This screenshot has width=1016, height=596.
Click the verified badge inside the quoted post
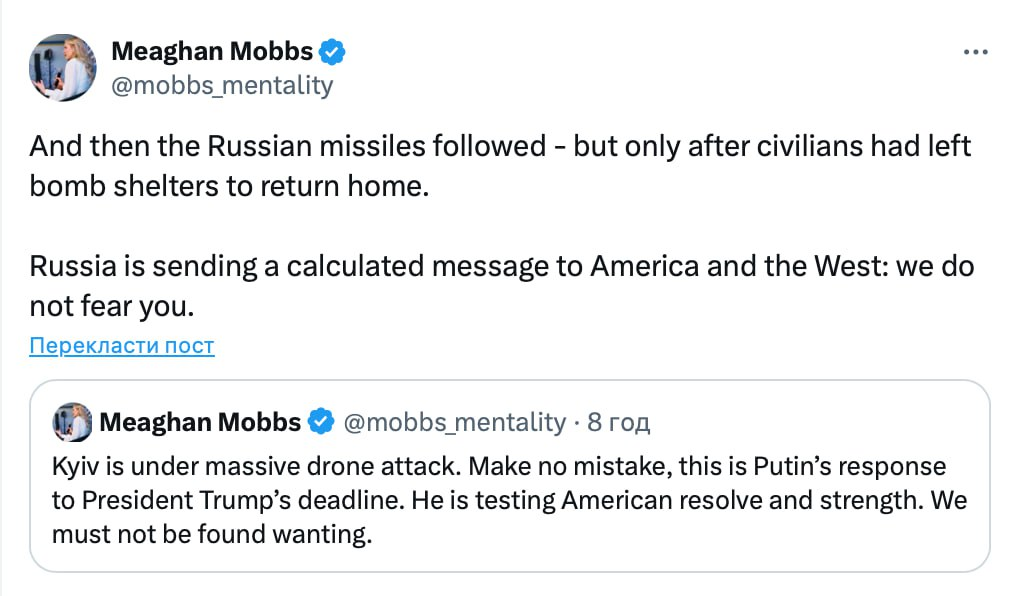pos(320,422)
